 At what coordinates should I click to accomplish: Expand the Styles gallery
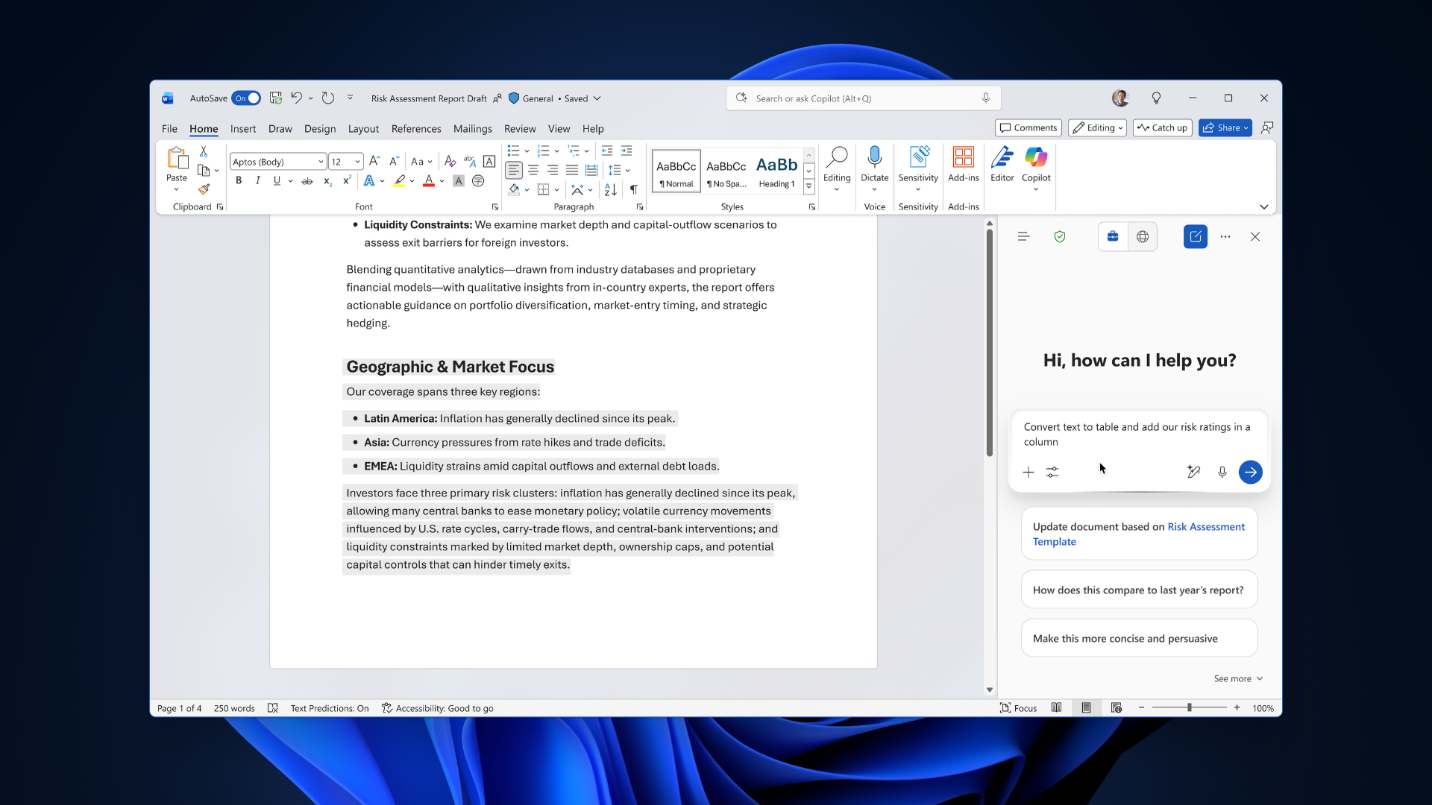click(809, 187)
